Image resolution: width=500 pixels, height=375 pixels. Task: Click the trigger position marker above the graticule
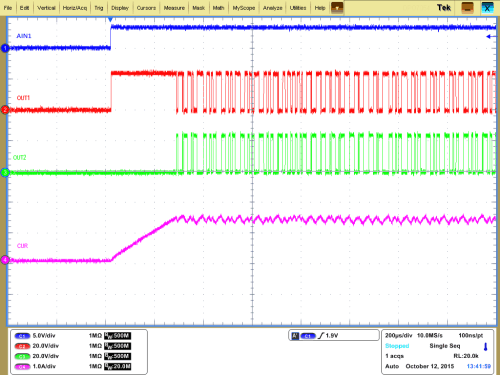110,20
